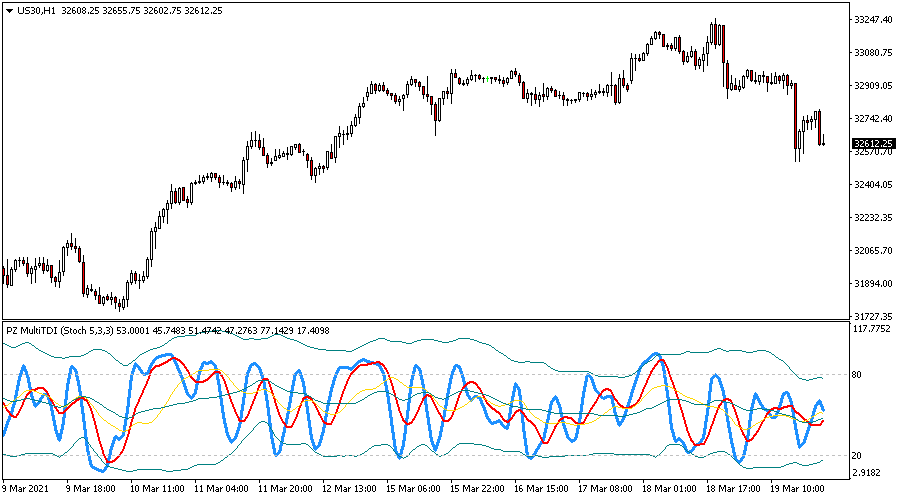
Task: Click the 32232.35 price axis label
Action: pos(873,218)
